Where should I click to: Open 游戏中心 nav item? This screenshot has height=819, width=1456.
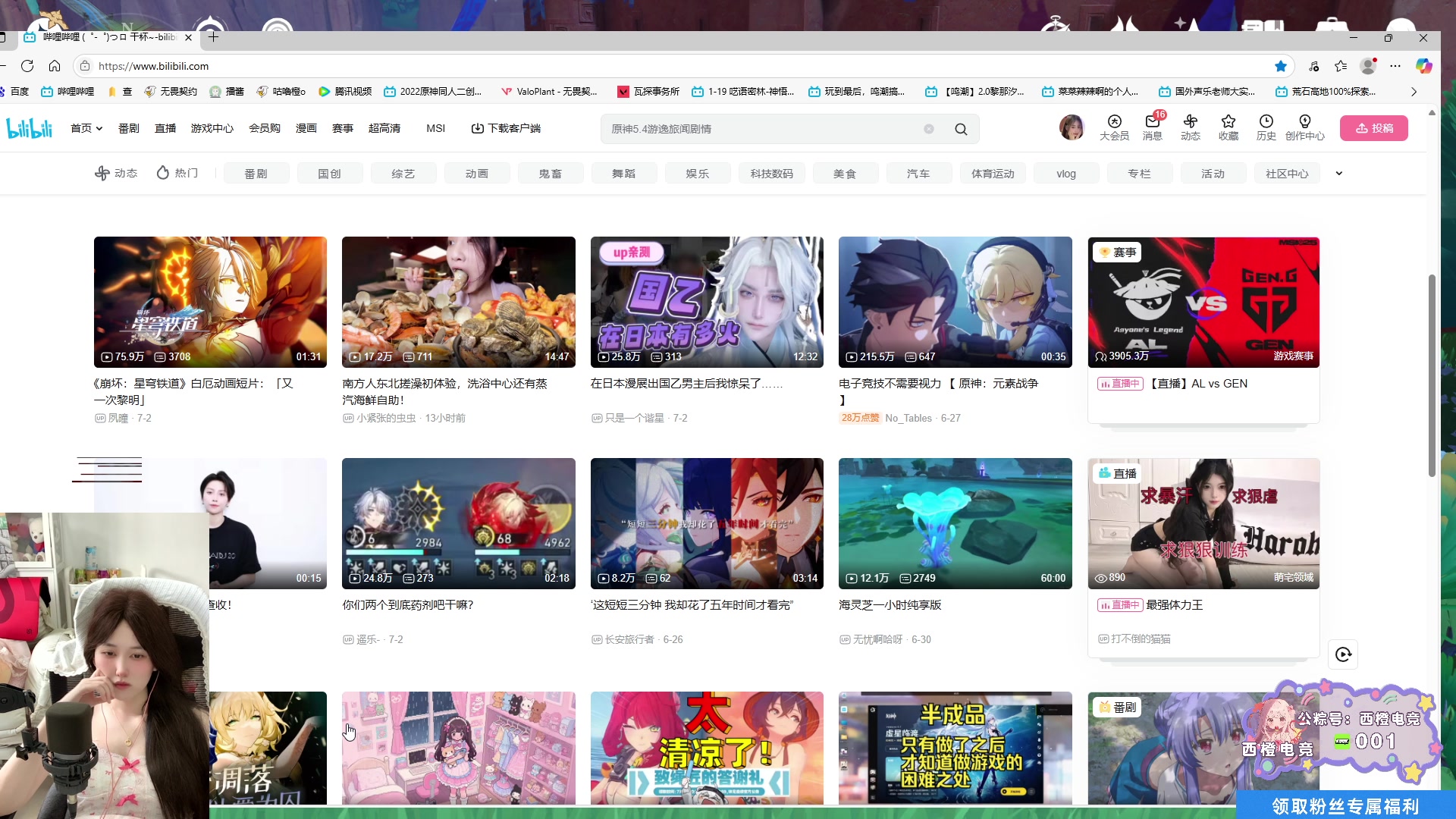click(x=212, y=128)
